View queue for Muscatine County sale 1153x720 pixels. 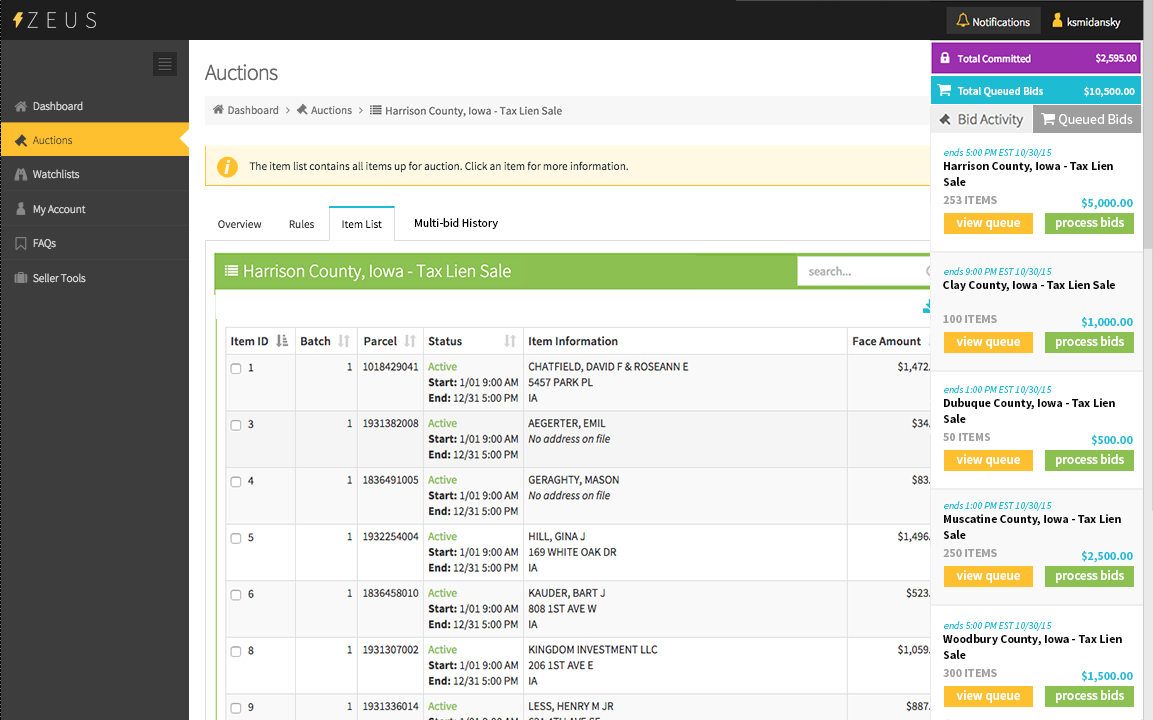pos(988,576)
